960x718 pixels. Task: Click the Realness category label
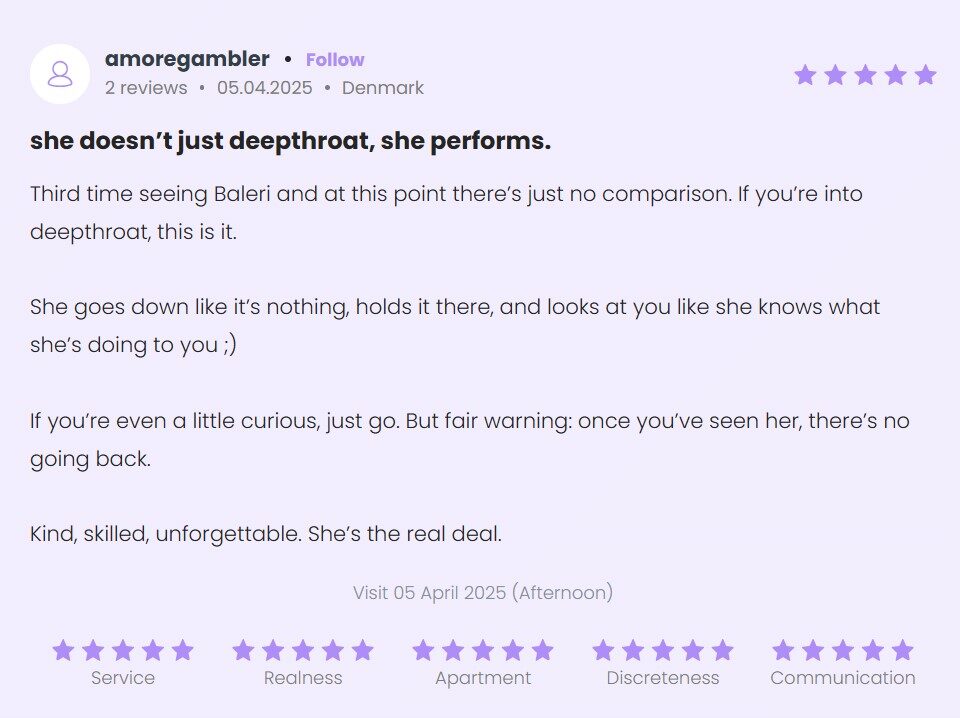click(303, 678)
